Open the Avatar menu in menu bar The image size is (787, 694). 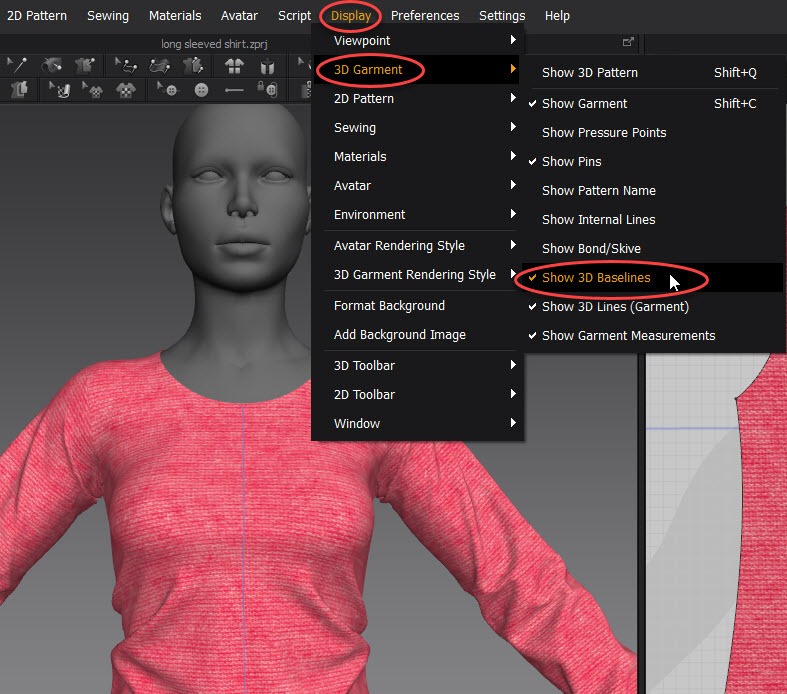pyautogui.click(x=239, y=16)
